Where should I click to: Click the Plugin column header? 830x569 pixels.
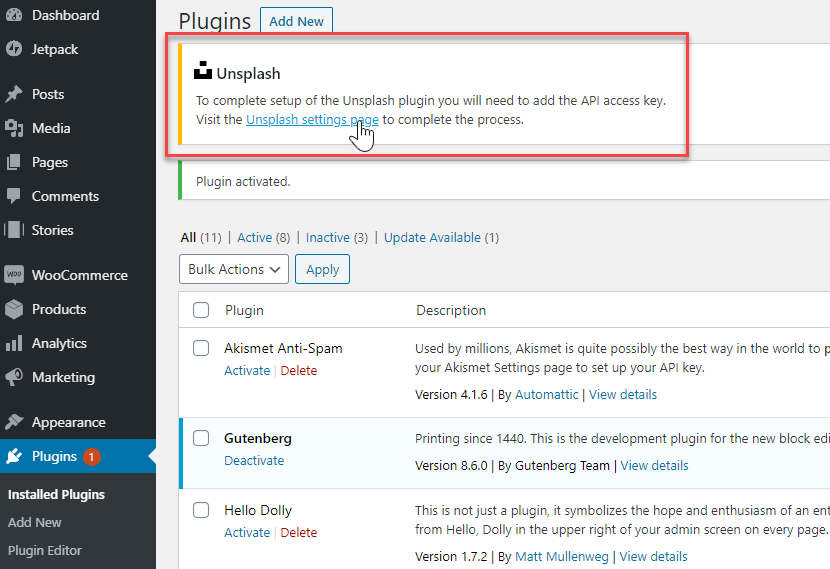(244, 310)
